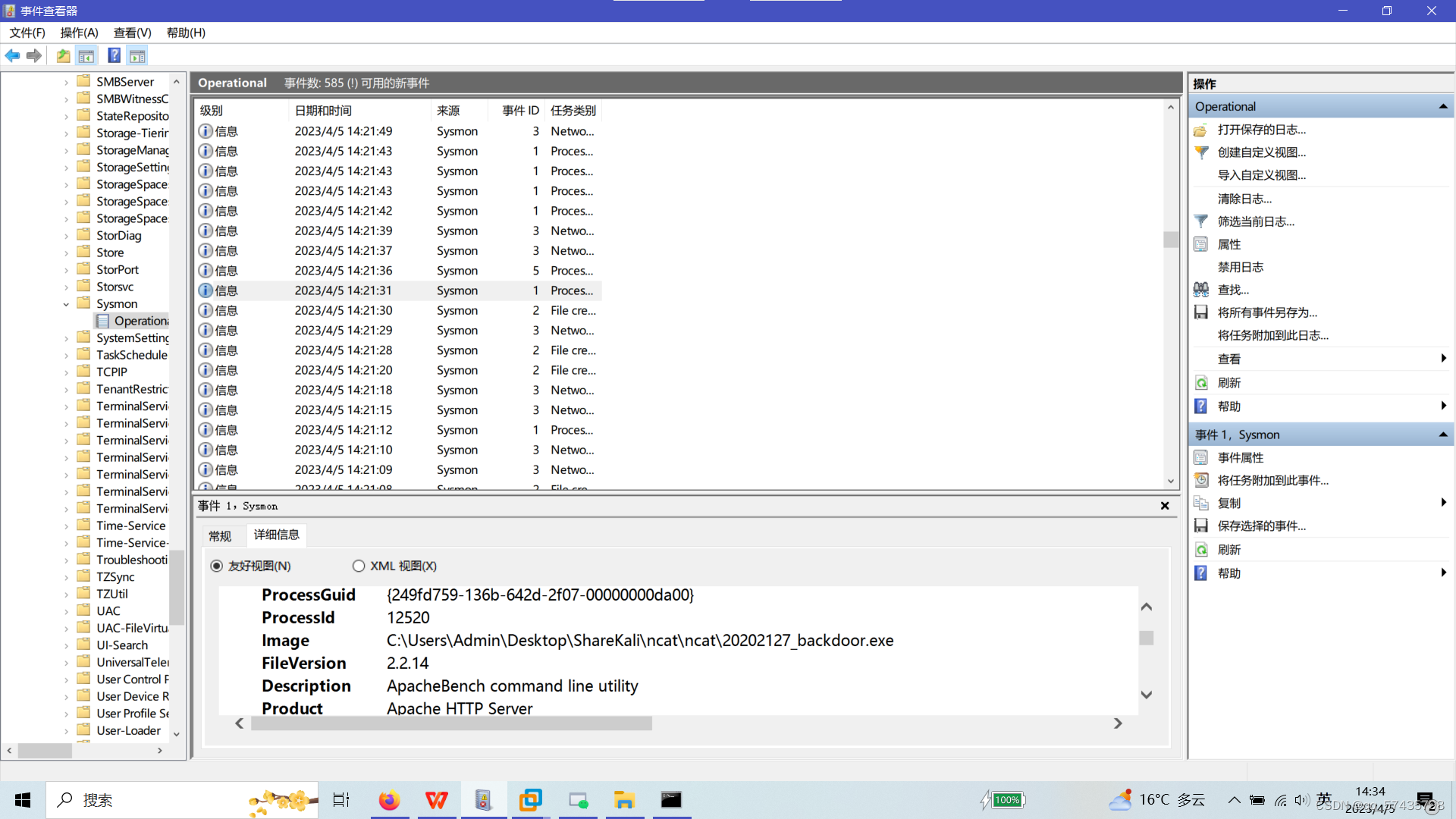This screenshot has height=819, width=1456.
Task: Open WPS Office from the taskbar
Action: (437, 800)
